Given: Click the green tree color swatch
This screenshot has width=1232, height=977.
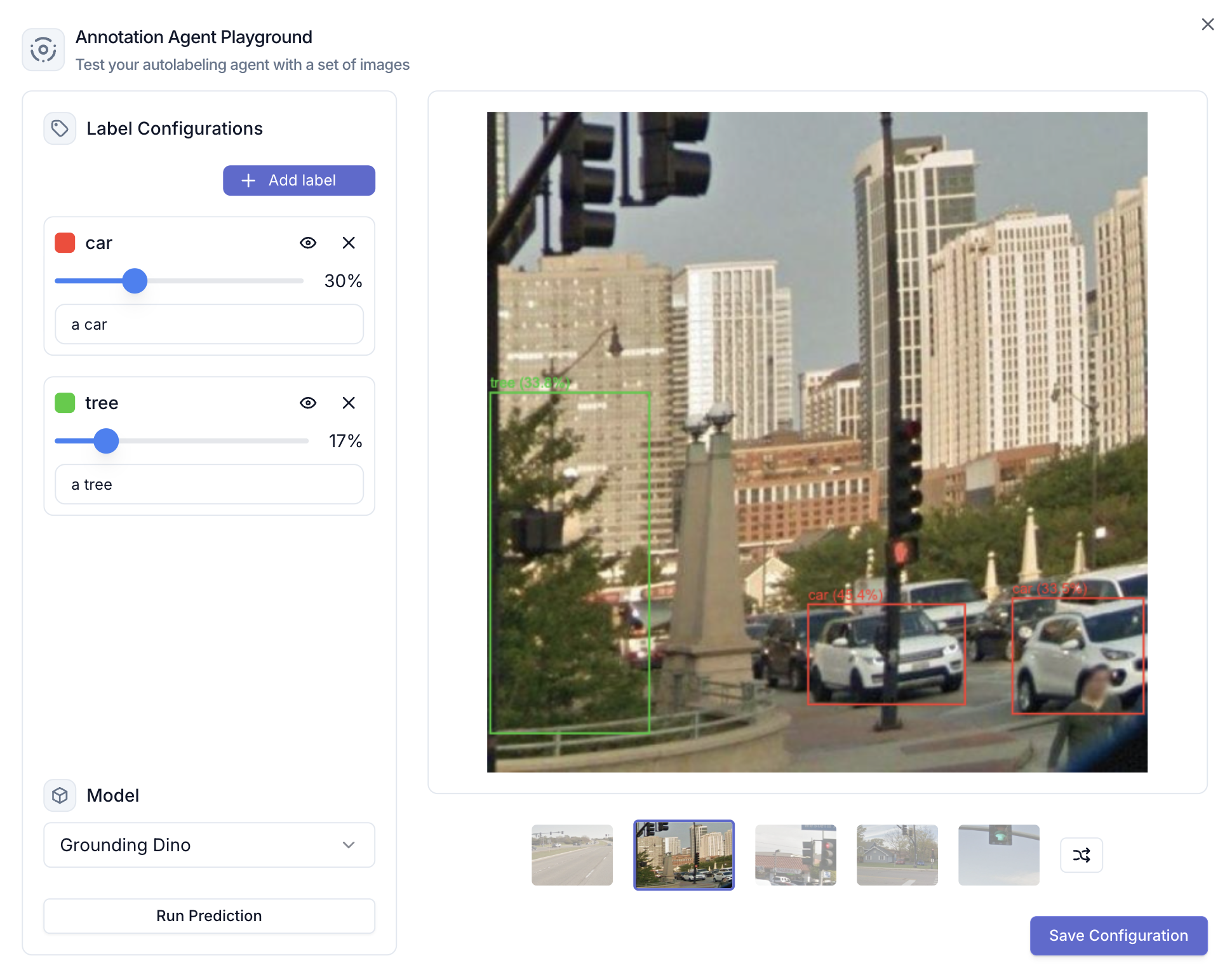Looking at the screenshot, I should tap(65, 403).
